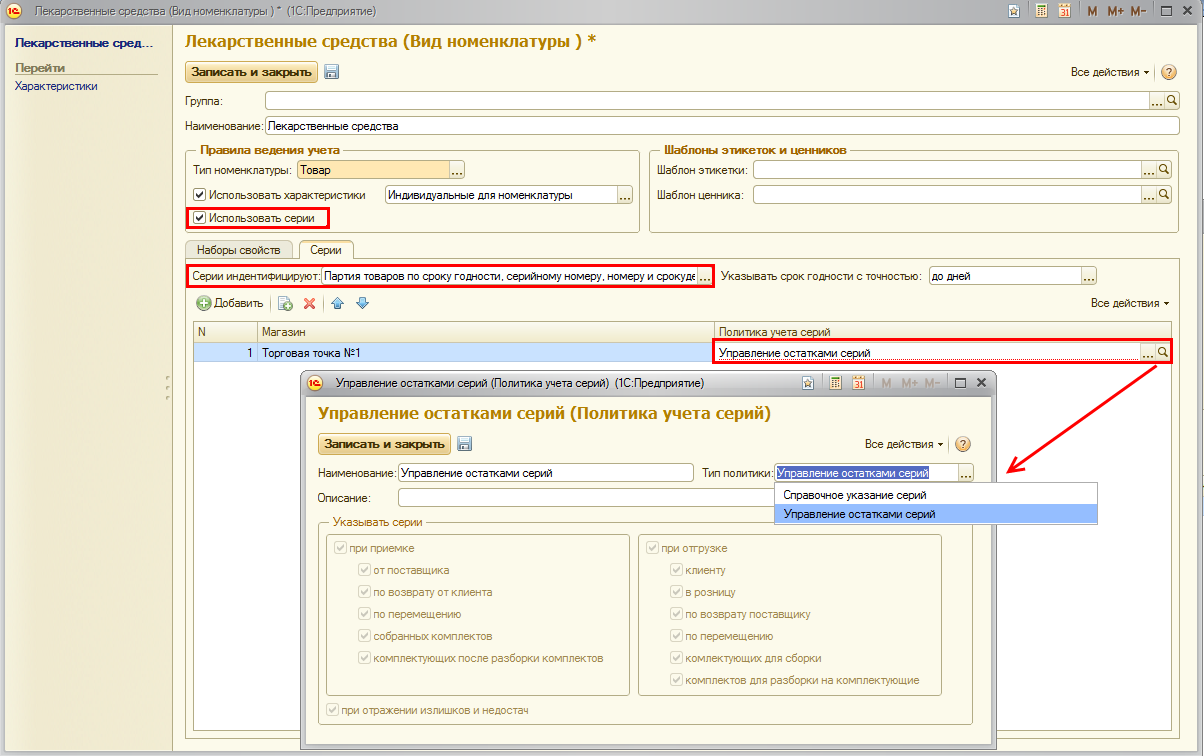Viewport: 1204px width, 756px height.
Task: Click the save (floppy disk) icon in main form
Action: point(332,72)
